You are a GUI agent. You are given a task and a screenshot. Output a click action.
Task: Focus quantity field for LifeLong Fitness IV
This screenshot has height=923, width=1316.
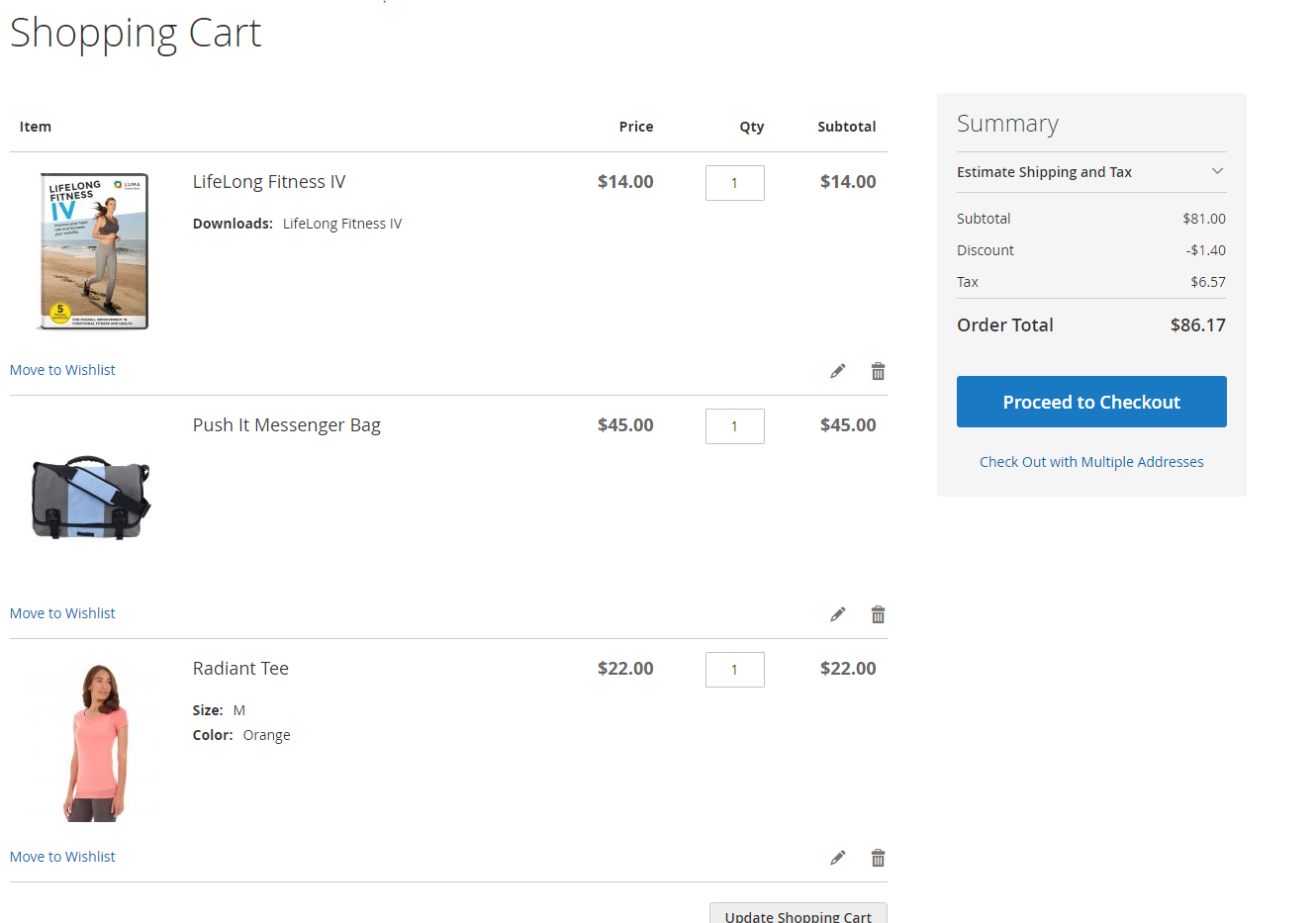[734, 183]
